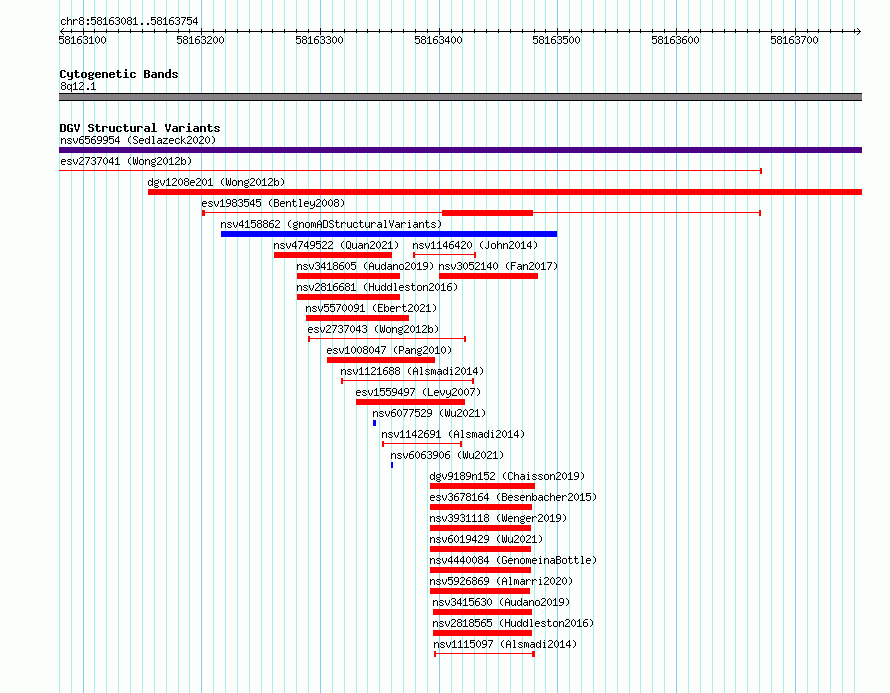890x693 pixels.
Task: Open nsv3931118 (Wenger2019) variant label
Action: pyautogui.click(x=498, y=518)
